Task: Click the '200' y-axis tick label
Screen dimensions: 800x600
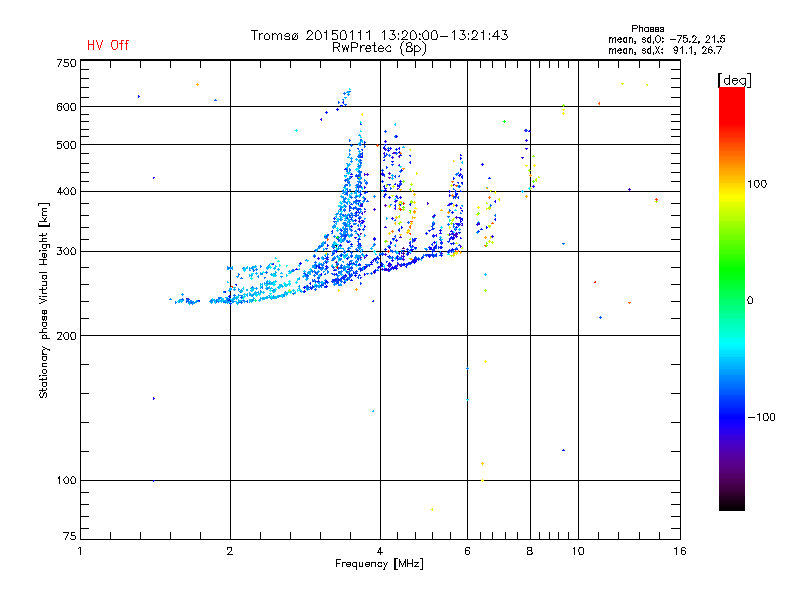Action: pos(66,336)
